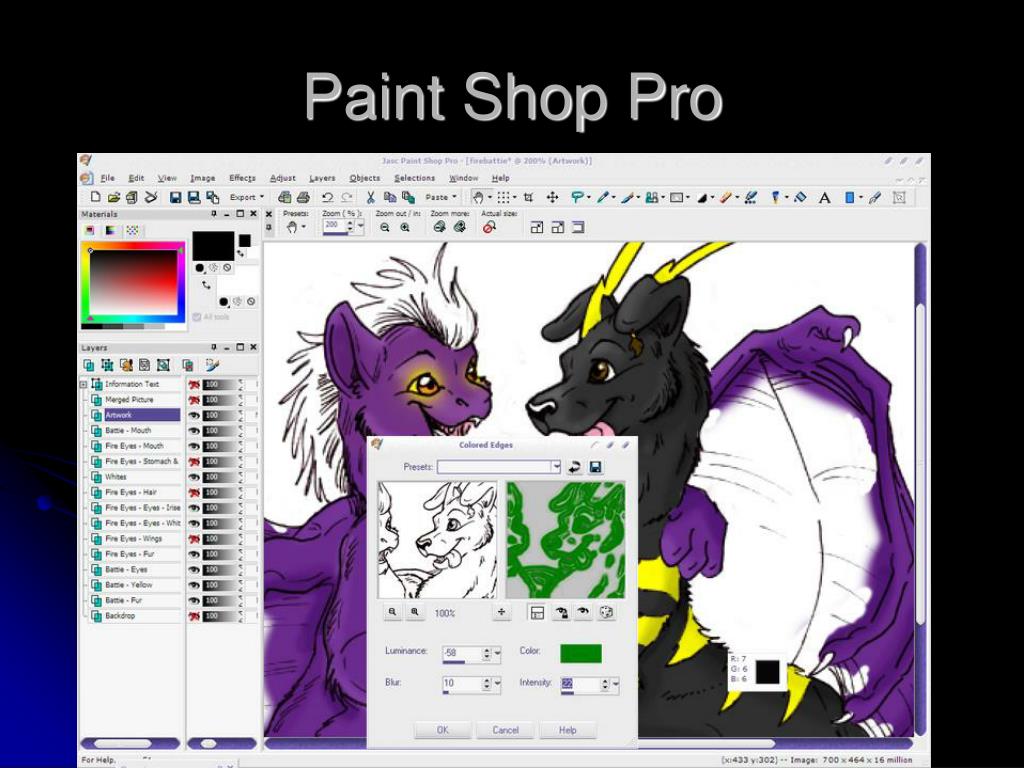Show the Backdrop layer
Screen dimensions: 1024x768
194,616
